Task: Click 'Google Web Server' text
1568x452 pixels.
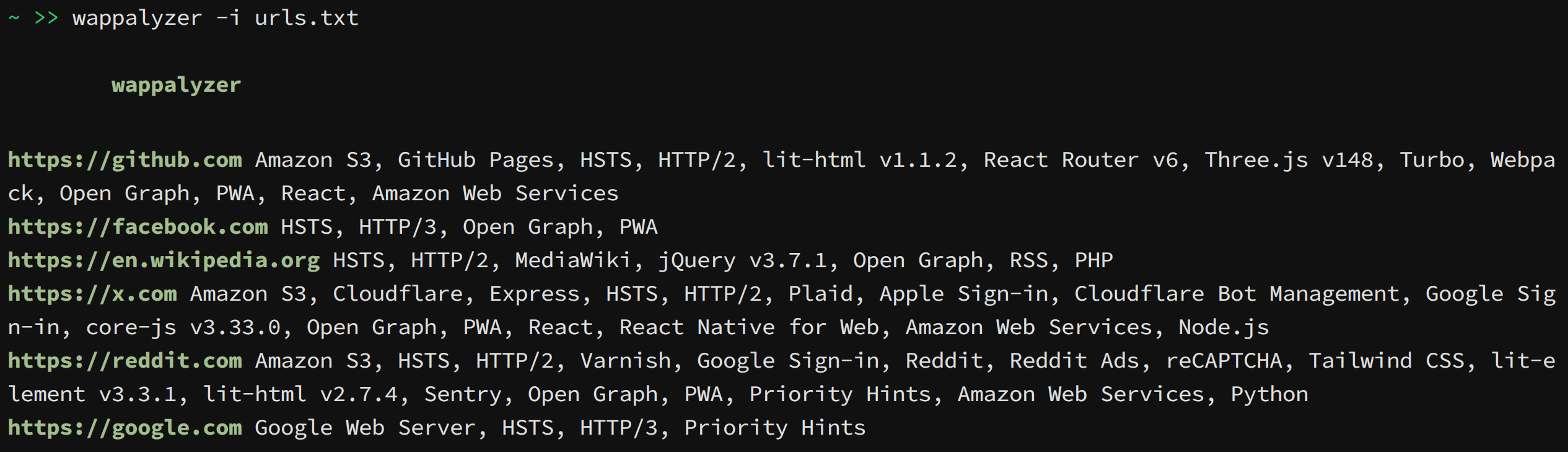Action: [x=365, y=428]
